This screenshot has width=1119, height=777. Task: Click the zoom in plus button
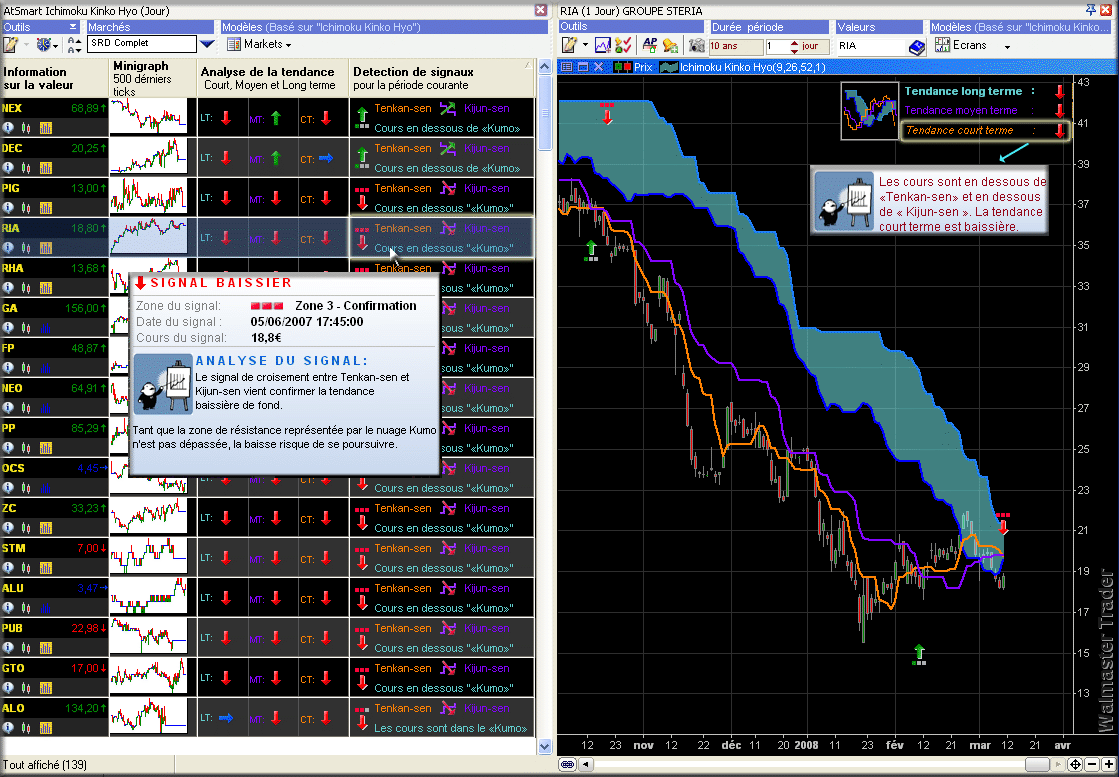1108,764
